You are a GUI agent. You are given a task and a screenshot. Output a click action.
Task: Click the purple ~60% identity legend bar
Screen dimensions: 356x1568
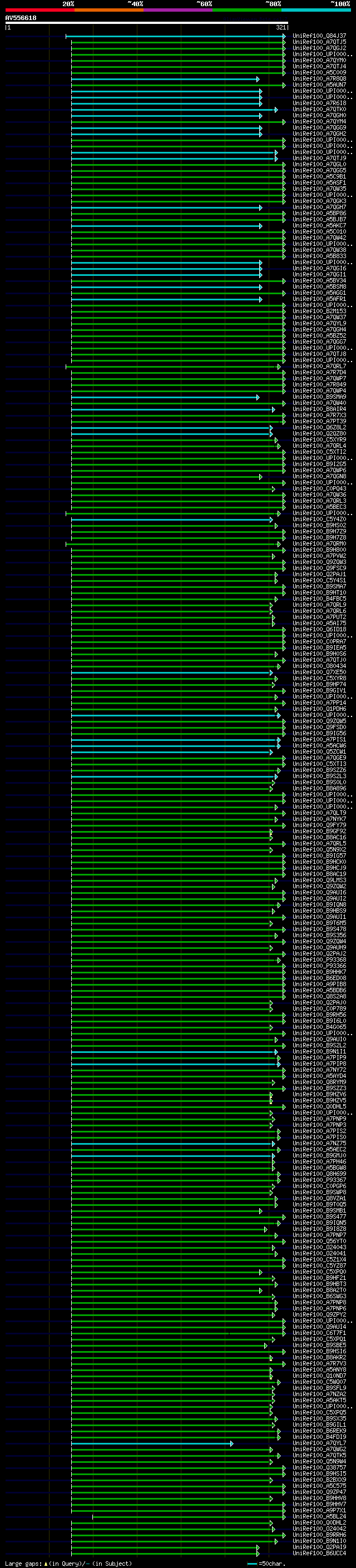point(179,10)
